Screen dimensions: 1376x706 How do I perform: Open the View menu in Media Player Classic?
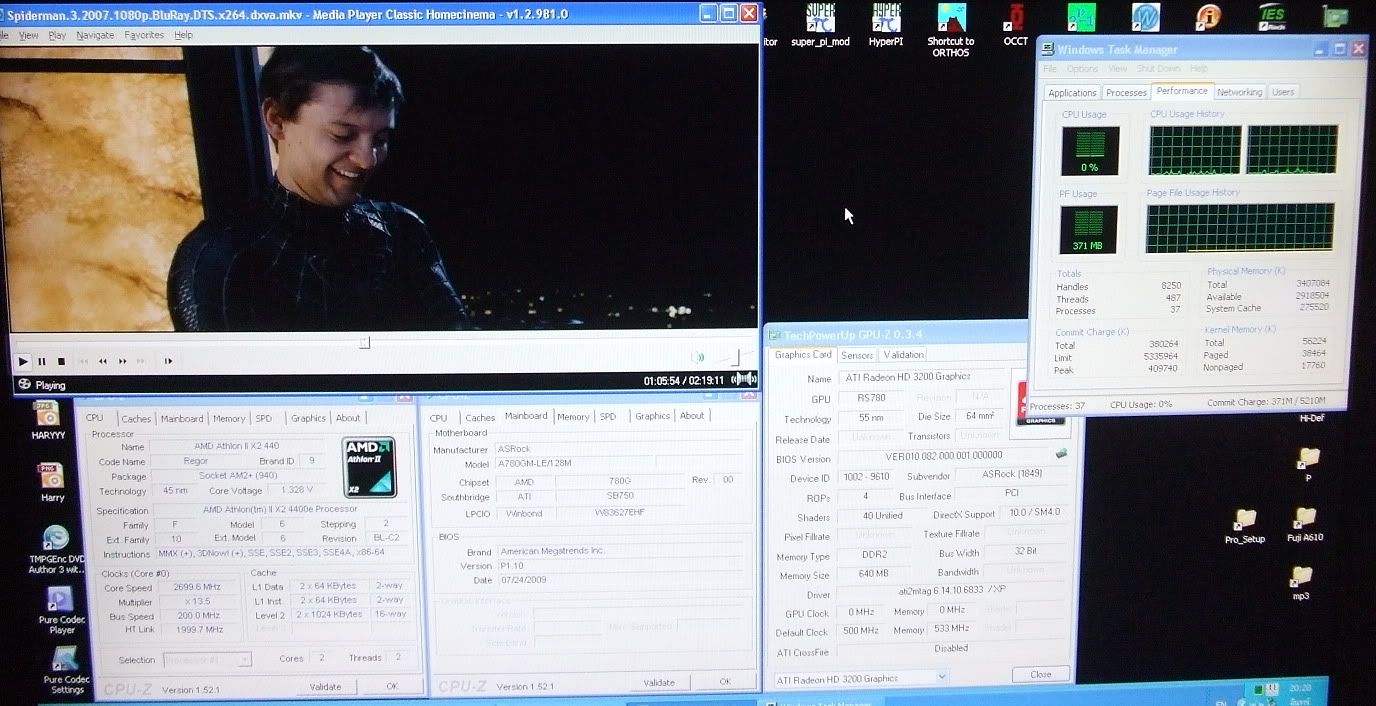pyautogui.click(x=29, y=35)
